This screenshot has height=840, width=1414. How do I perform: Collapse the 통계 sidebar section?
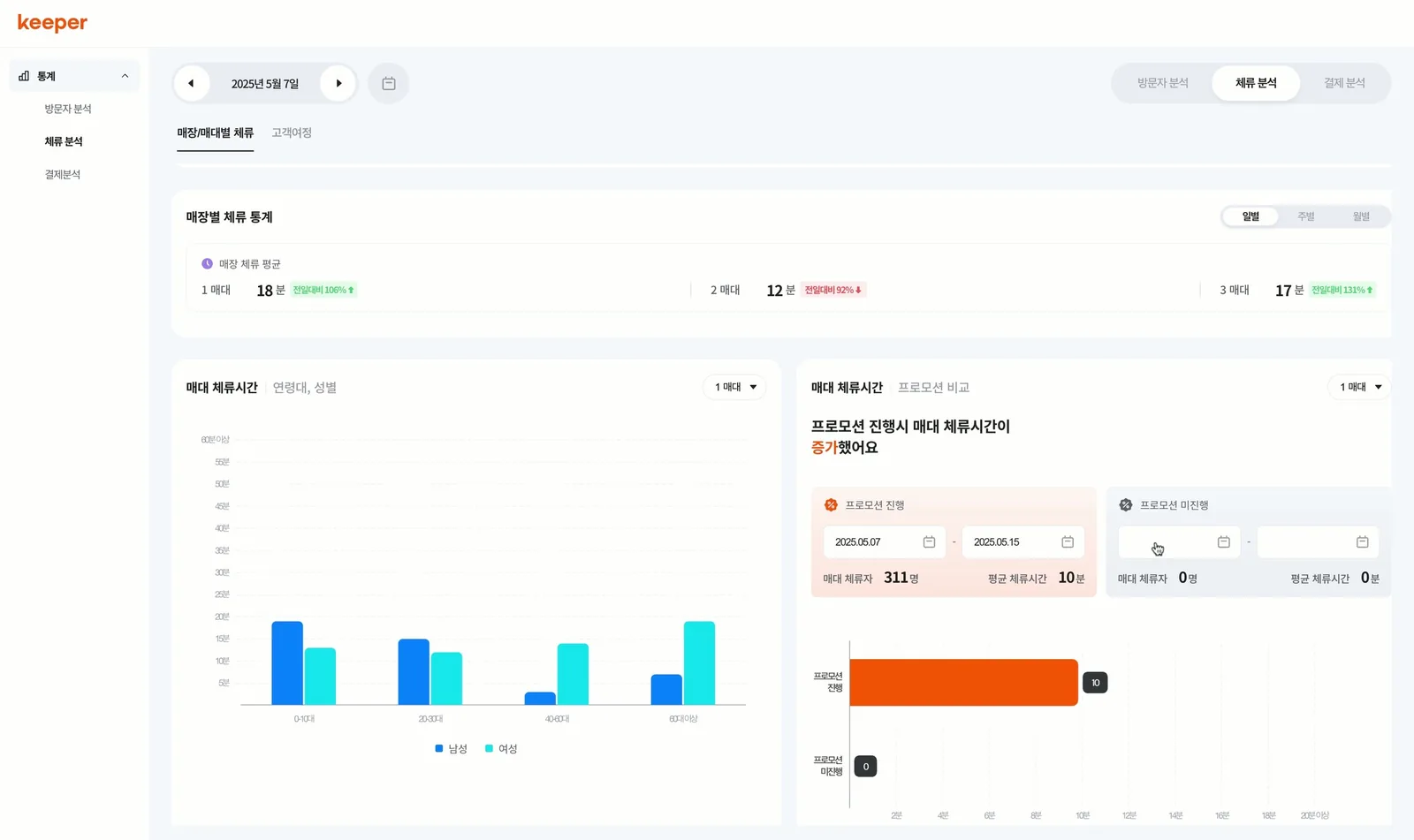(x=125, y=76)
